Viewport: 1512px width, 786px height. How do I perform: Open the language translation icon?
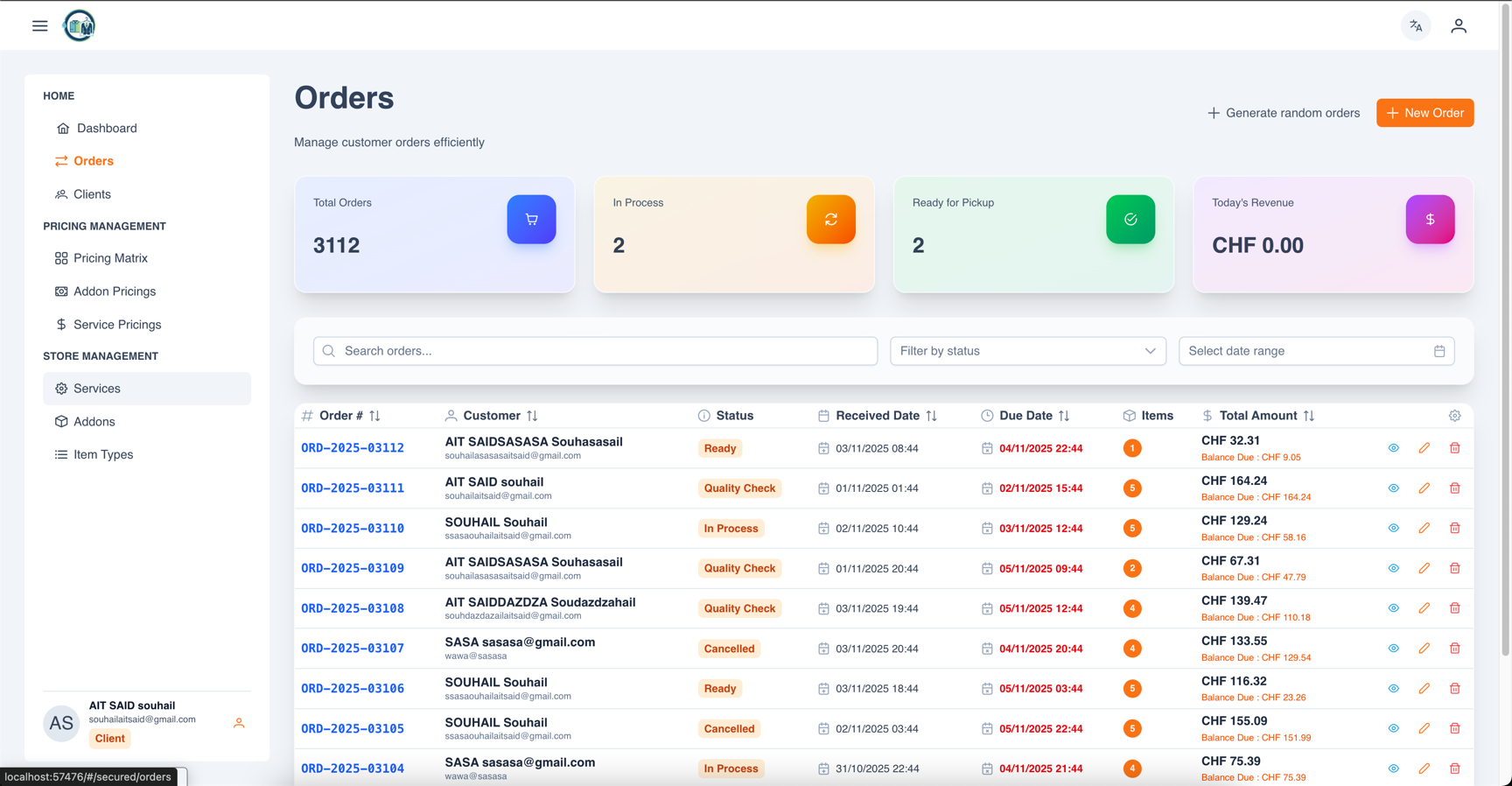pyautogui.click(x=1415, y=25)
